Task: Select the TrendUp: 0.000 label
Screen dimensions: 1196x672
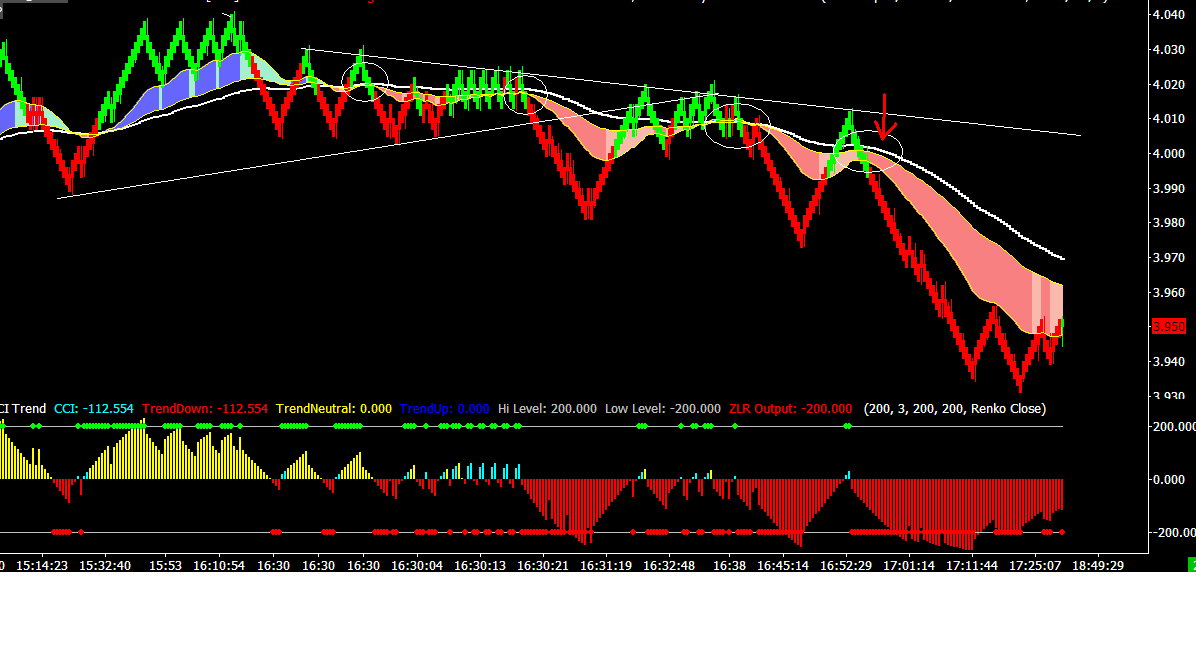Action: click(x=445, y=409)
